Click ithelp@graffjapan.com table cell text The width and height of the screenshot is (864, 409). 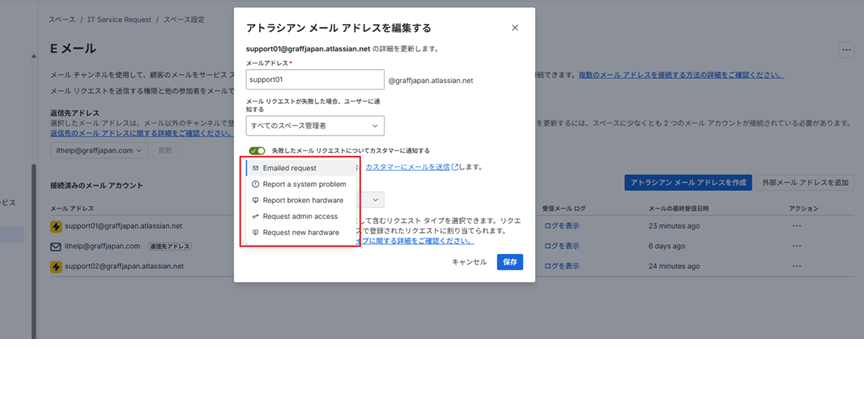pos(102,246)
